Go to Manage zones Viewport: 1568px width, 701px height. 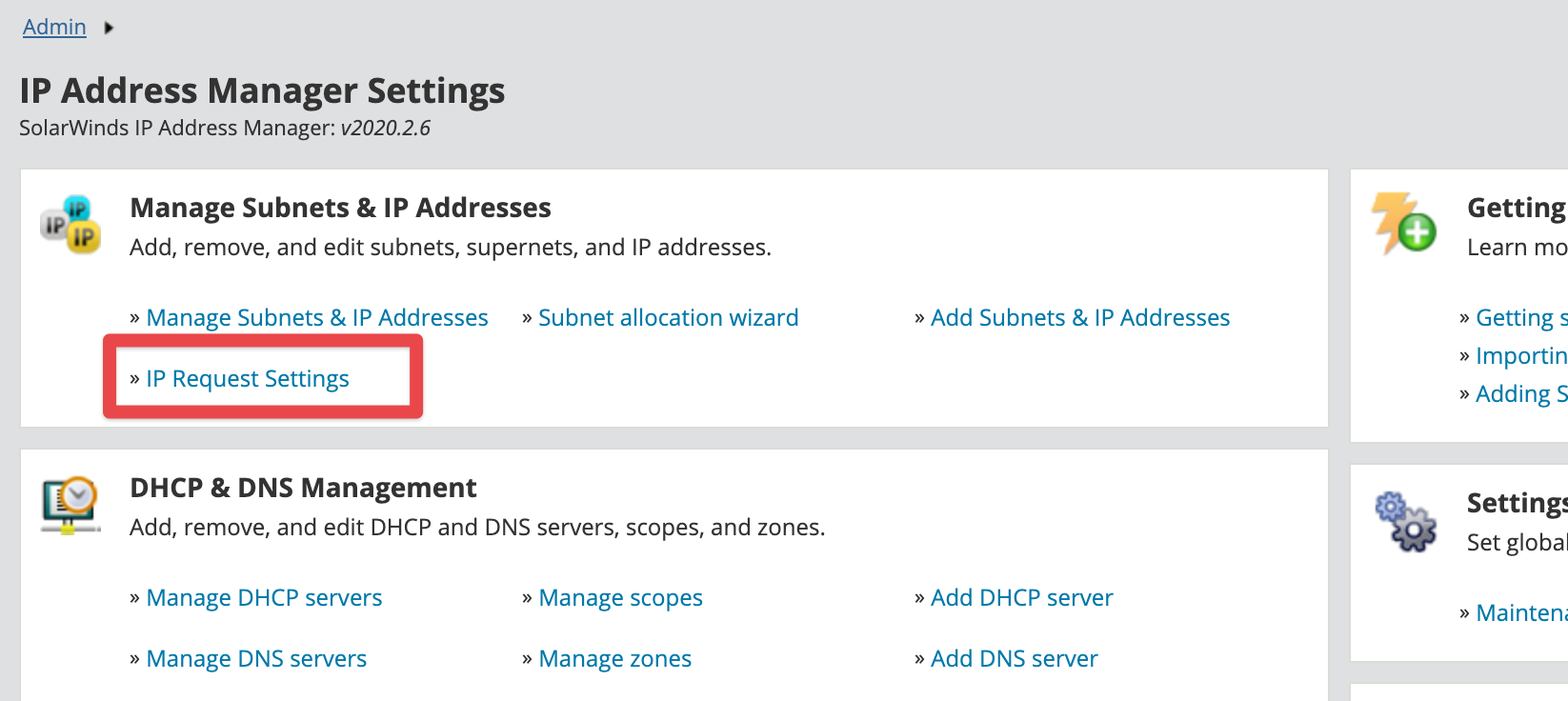[614, 658]
